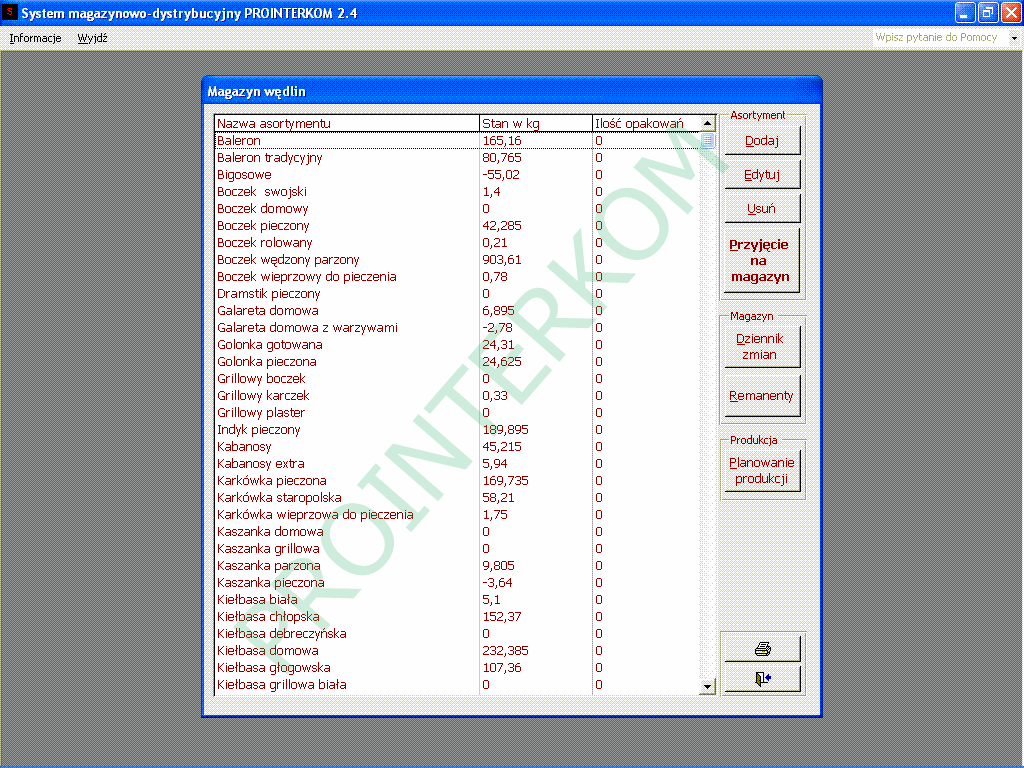This screenshot has width=1024, height=768.
Task: Select the Baleron row icon at right
Action: pos(708,141)
